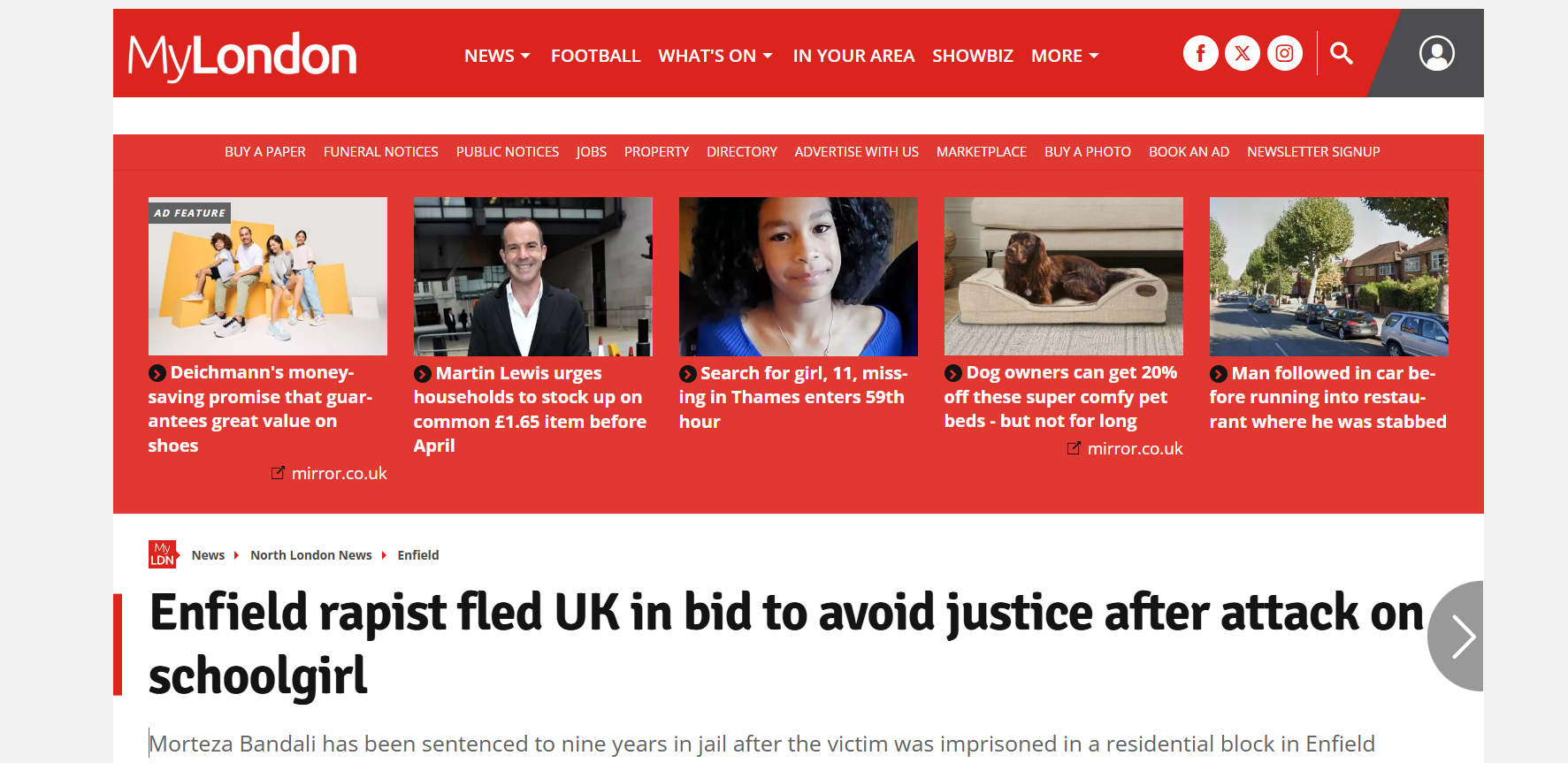1568x763 pixels.
Task: Expand the WHAT'S ON dropdown
Action: 715,56
